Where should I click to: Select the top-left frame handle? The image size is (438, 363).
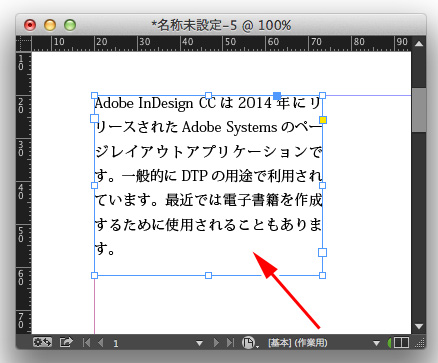[94, 96]
